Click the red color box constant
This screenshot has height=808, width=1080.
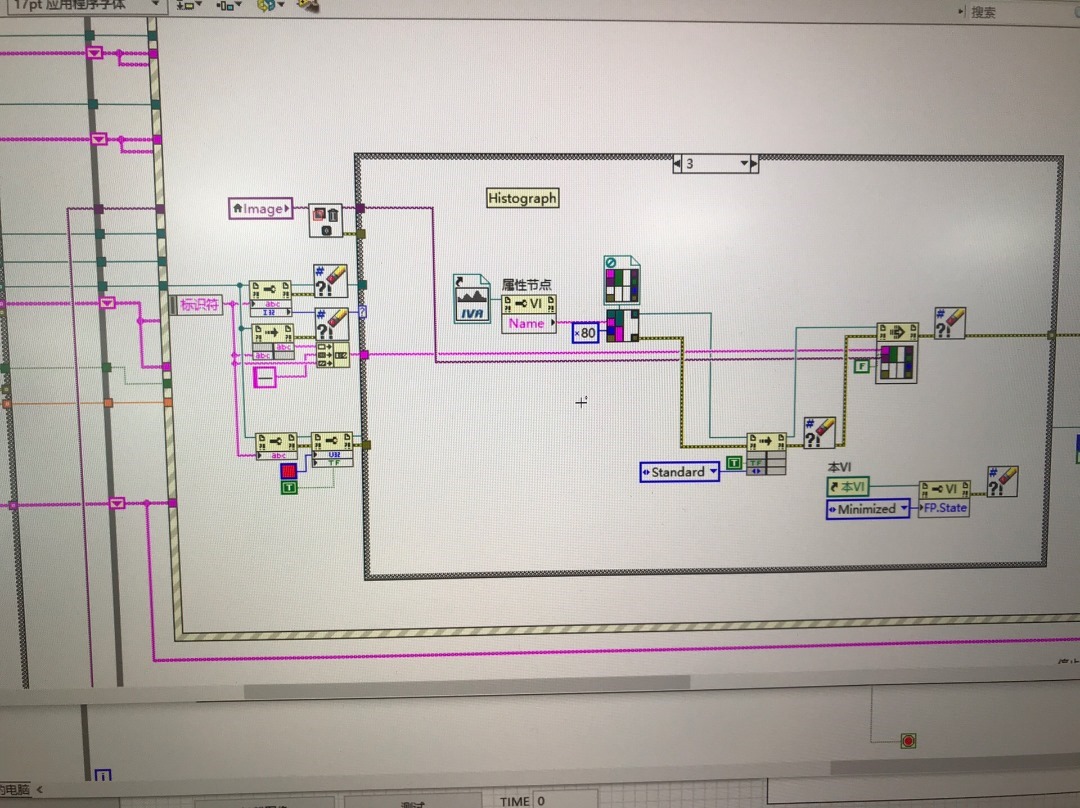click(x=289, y=470)
